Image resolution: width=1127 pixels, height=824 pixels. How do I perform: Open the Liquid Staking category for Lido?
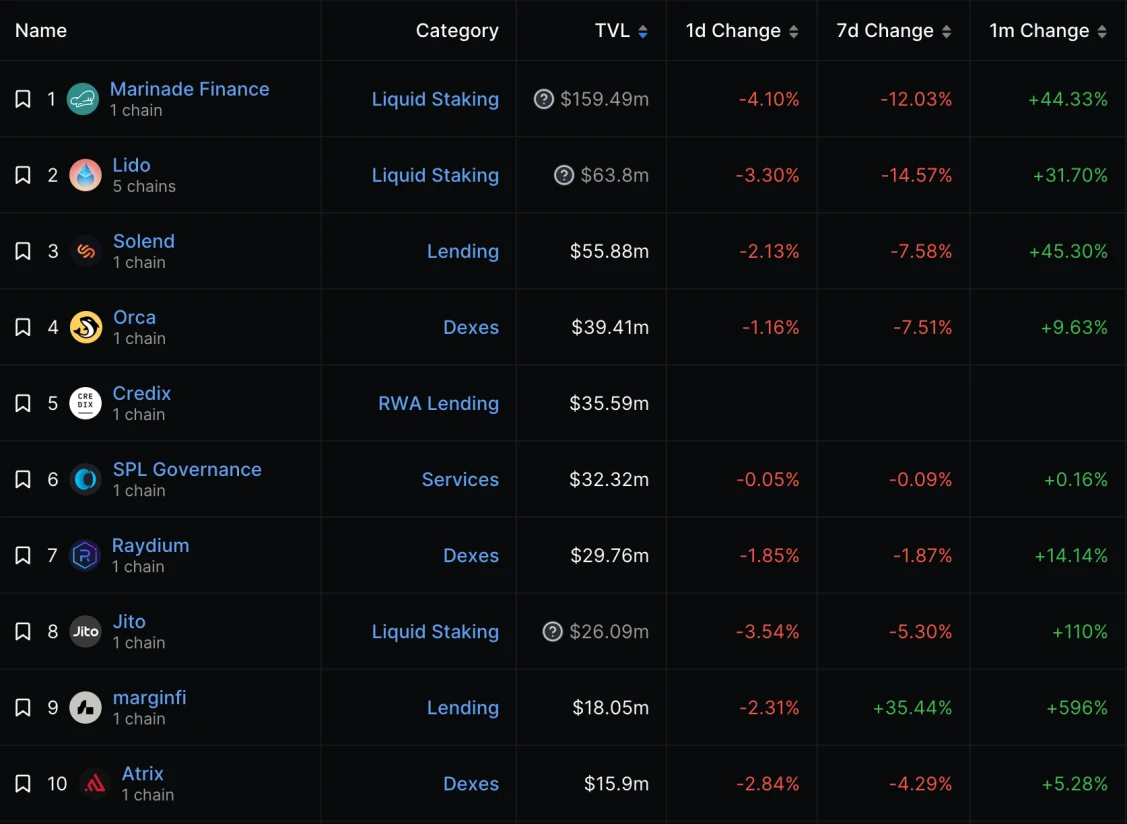pos(435,175)
